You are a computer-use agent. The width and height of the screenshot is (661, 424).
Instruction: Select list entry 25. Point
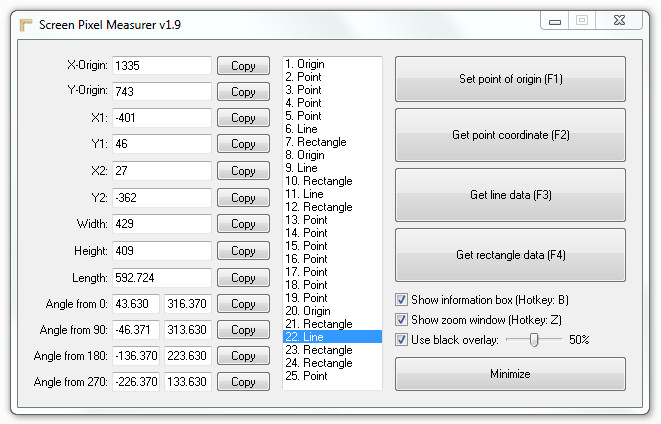click(332, 376)
